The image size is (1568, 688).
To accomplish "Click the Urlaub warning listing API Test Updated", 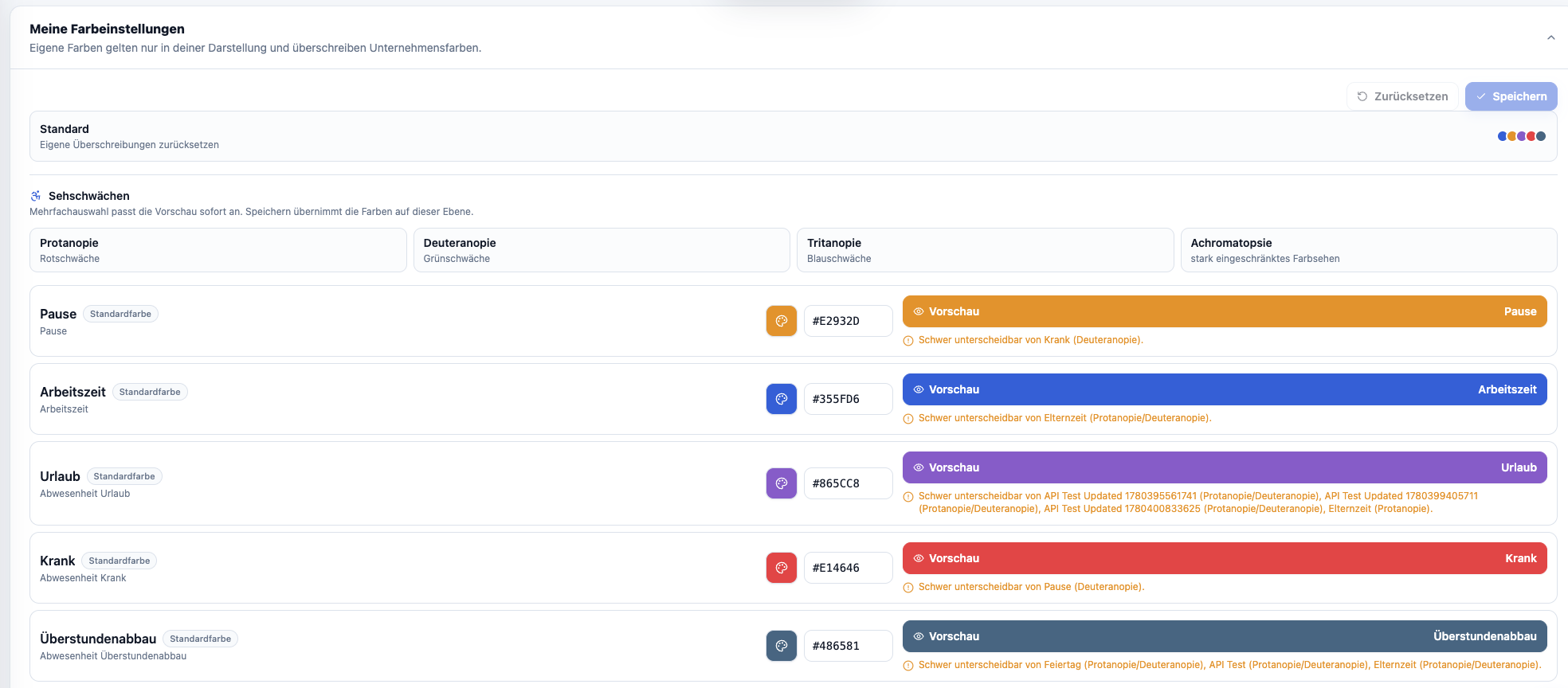I will click(1198, 502).
